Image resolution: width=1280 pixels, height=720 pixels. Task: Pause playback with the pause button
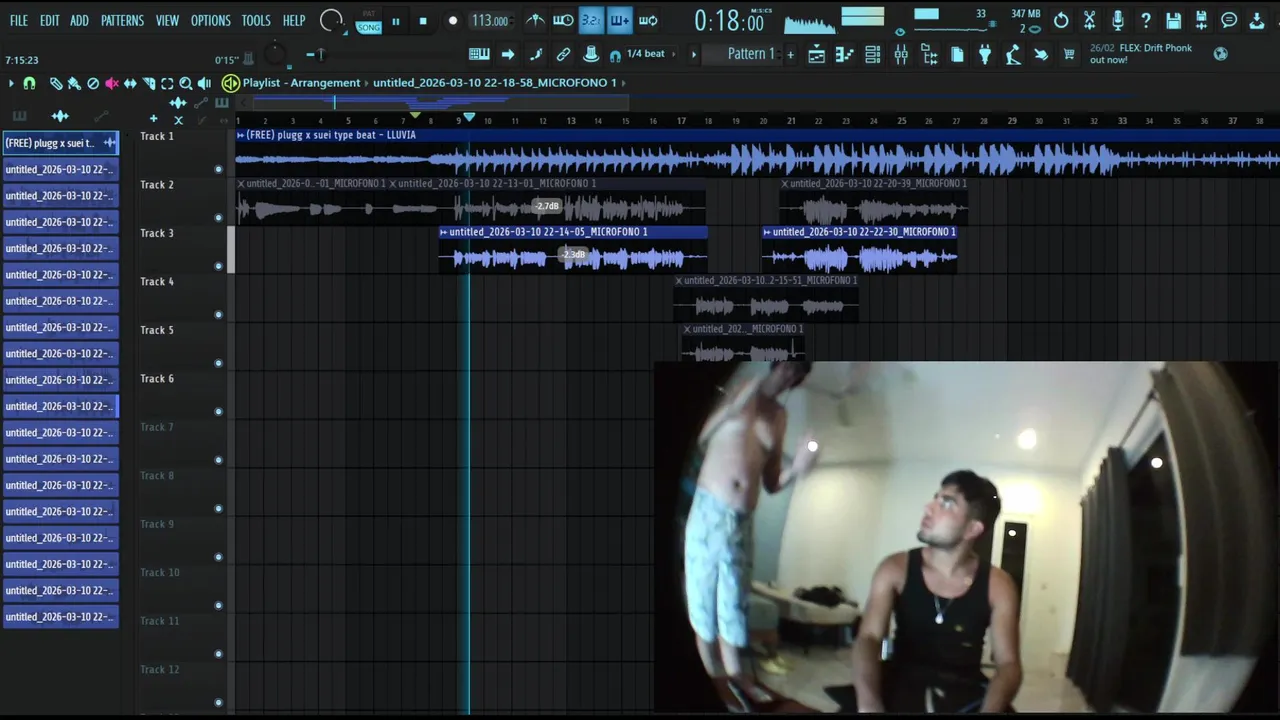coord(396,21)
